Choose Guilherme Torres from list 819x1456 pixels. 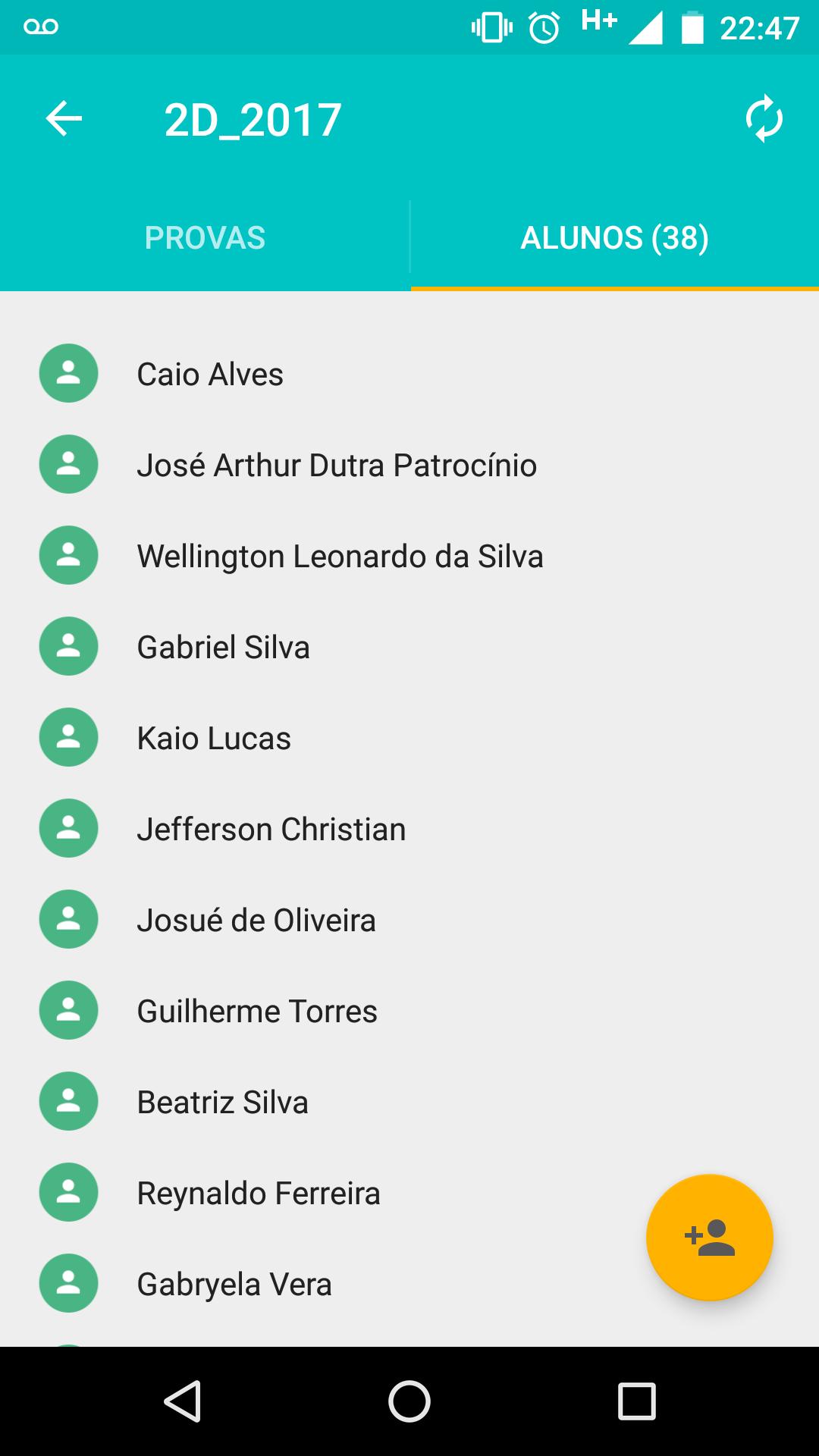click(x=256, y=1011)
